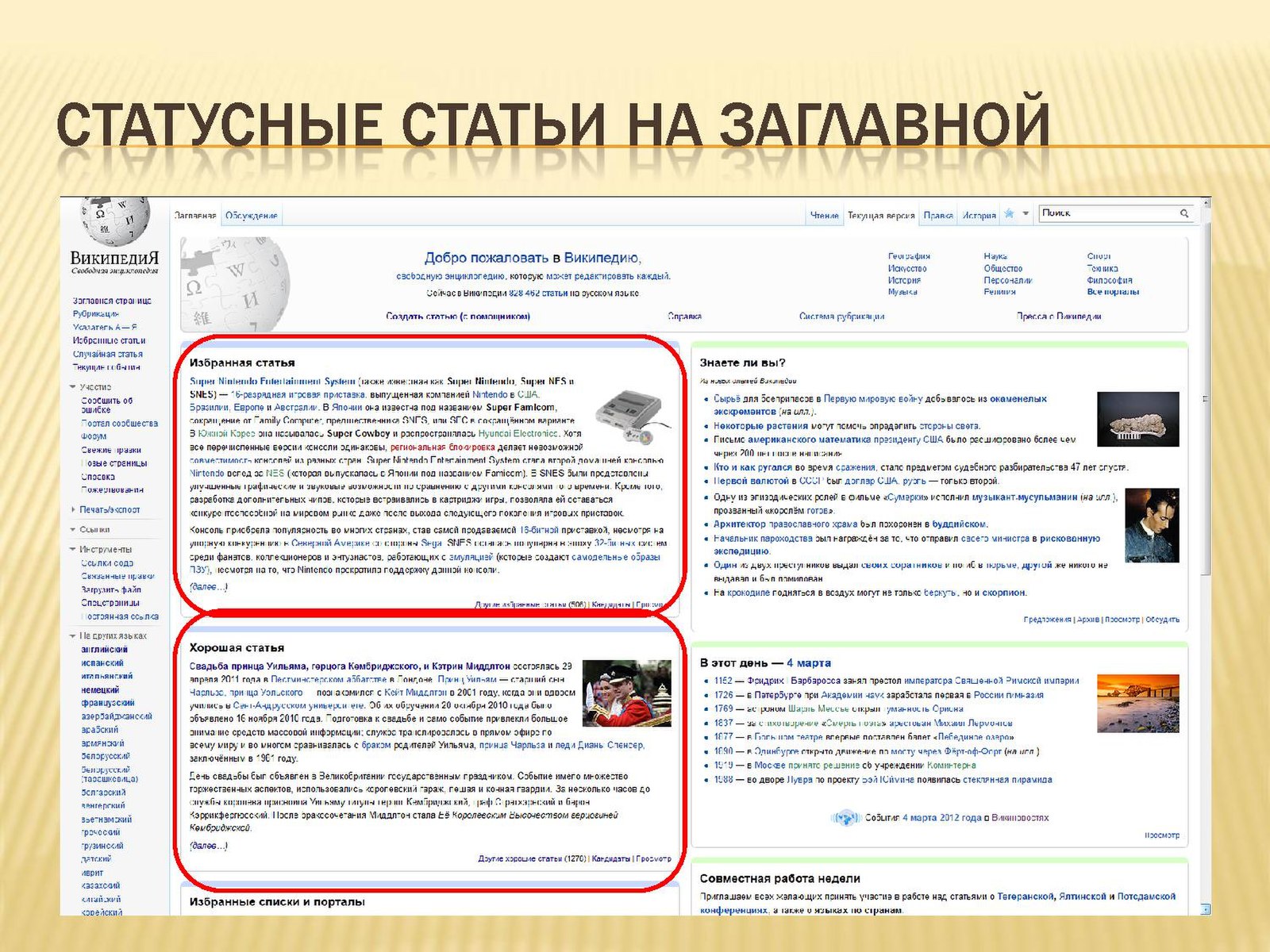Click the search magnifier icon
Viewport: 1270px width, 952px height.
[1184, 213]
